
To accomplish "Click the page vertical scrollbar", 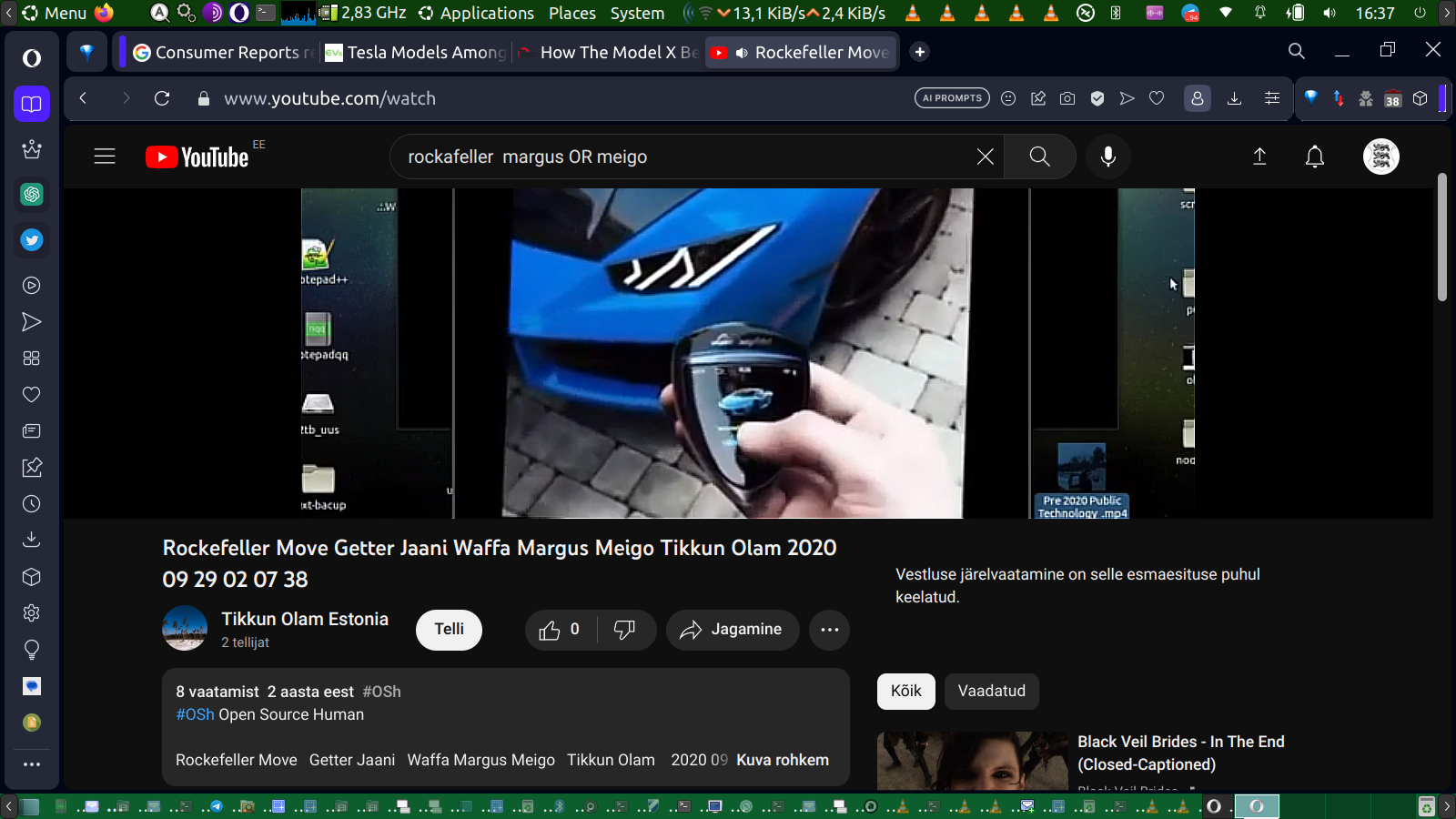I will click(1441, 238).
